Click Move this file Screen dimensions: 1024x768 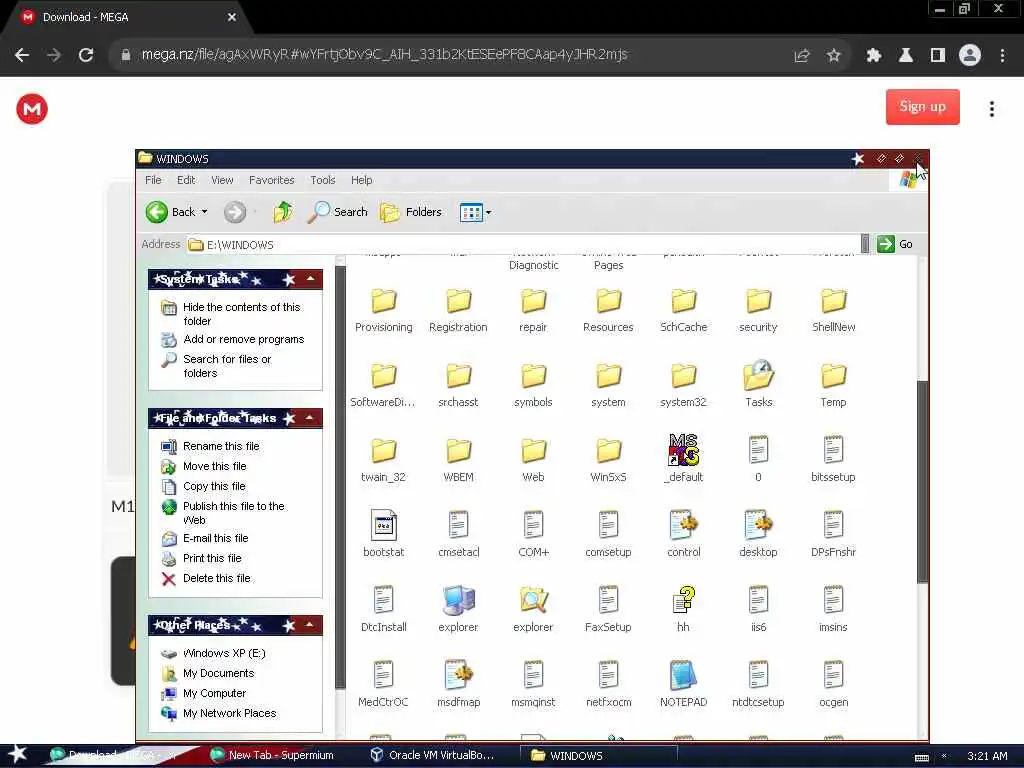point(214,466)
